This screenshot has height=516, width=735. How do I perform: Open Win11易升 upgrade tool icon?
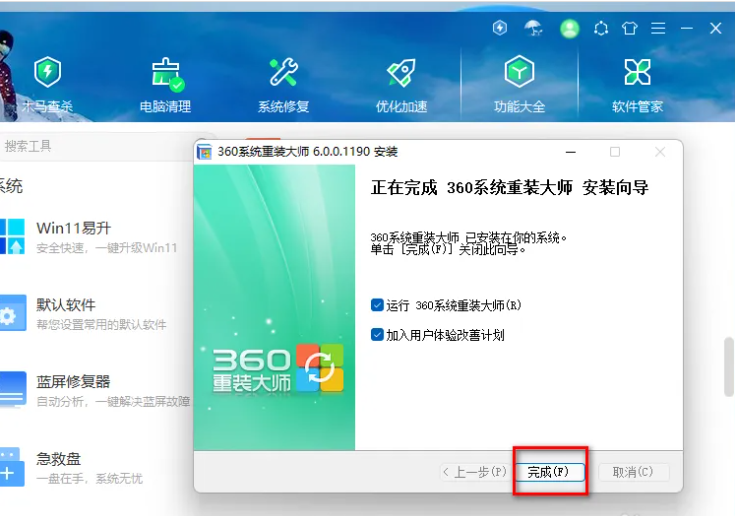[12, 236]
